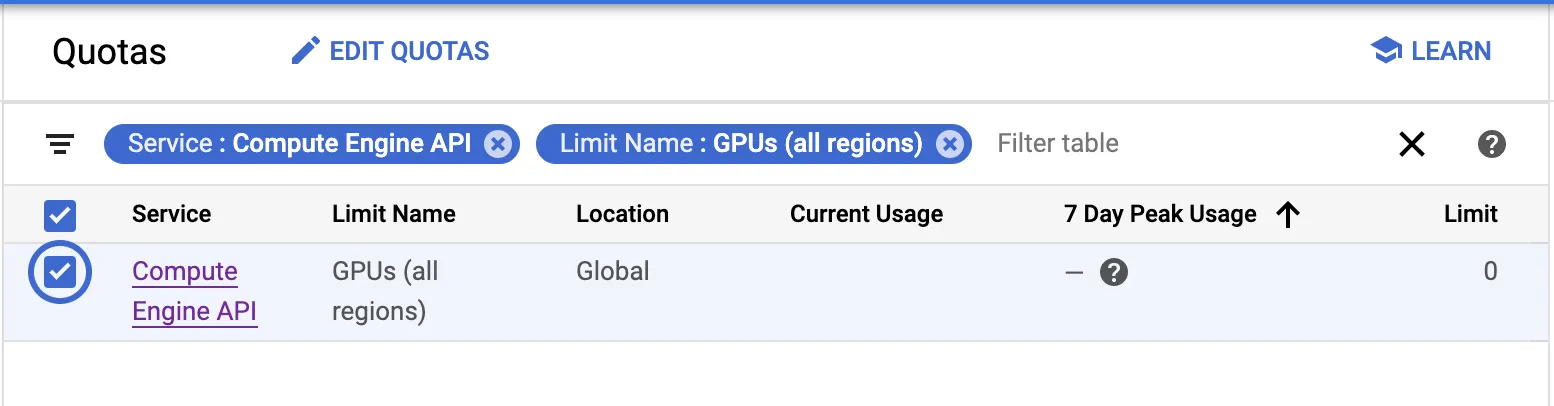Open the filter list icon
Viewport: 1554px width, 406px height.
[x=60, y=144]
